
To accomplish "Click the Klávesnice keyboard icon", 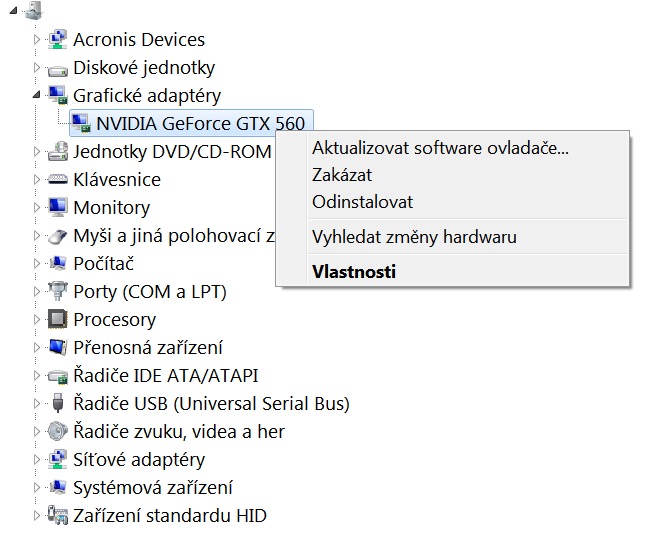I will pos(58,180).
